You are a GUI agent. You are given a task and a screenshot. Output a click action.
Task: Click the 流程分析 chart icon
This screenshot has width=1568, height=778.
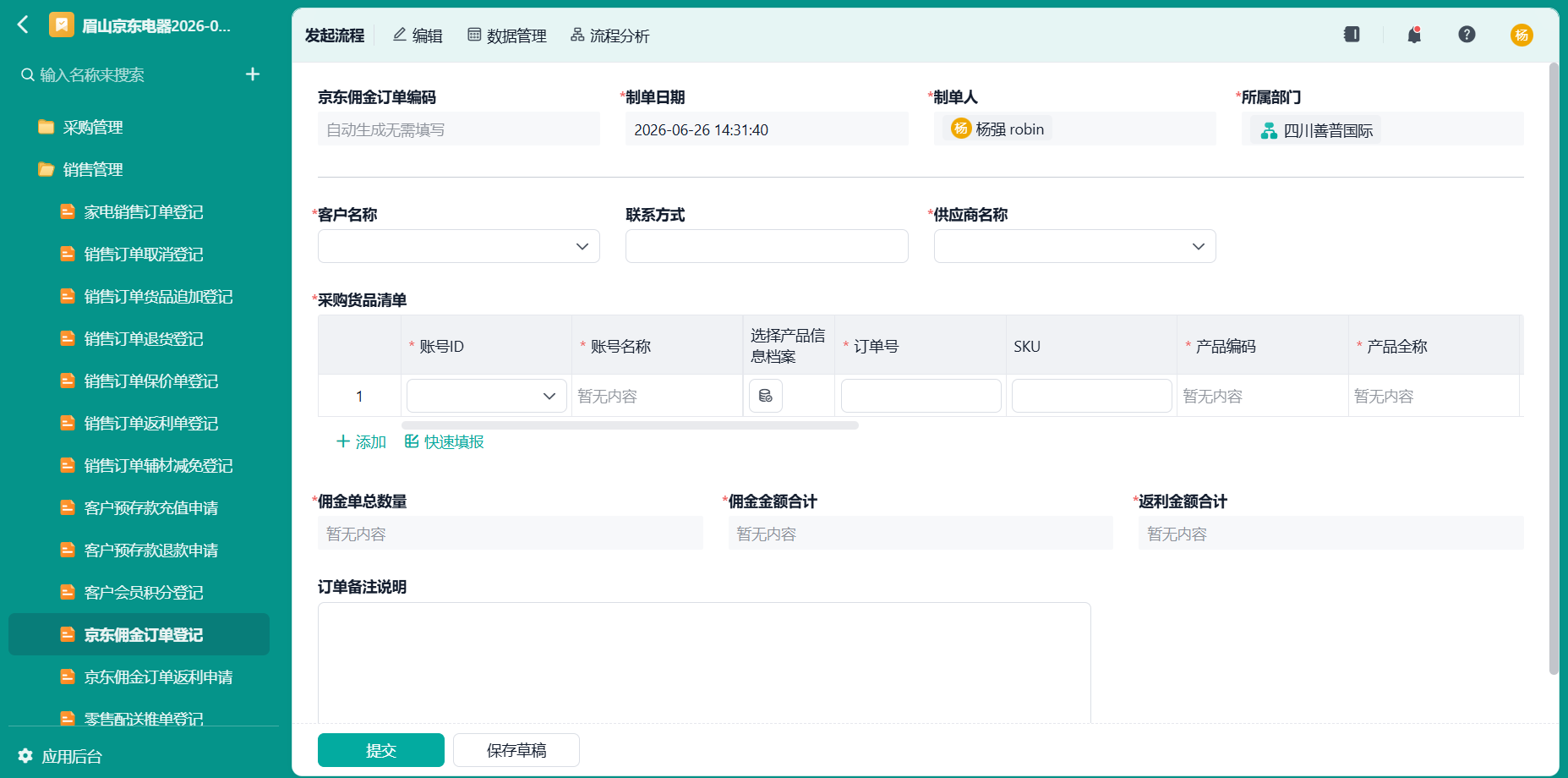(x=577, y=35)
